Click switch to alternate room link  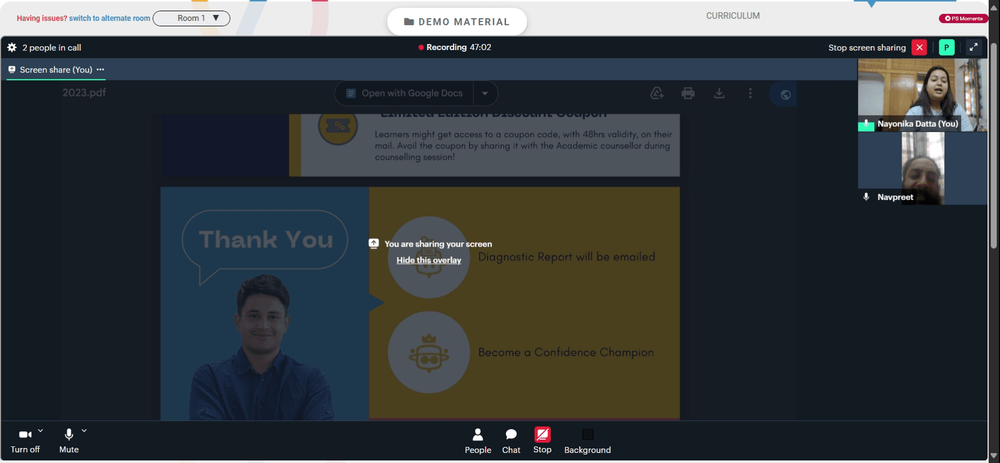tap(110, 18)
